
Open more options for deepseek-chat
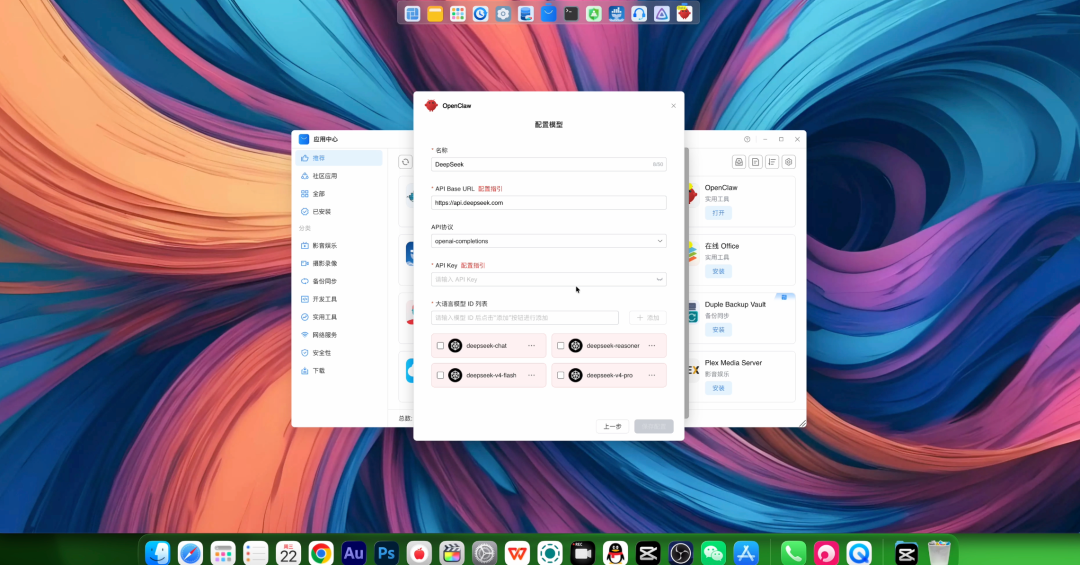click(532, 346)
